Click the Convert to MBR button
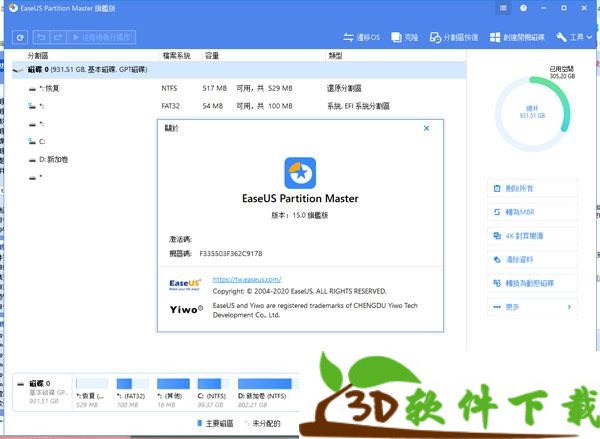 (x=532, y=212)
